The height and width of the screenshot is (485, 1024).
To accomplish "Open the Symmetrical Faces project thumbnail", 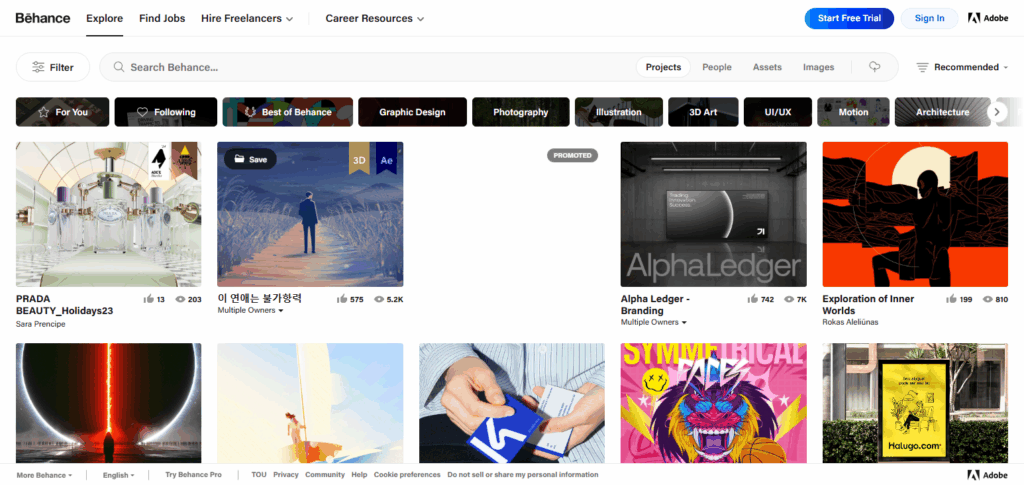I will (714, 403).
